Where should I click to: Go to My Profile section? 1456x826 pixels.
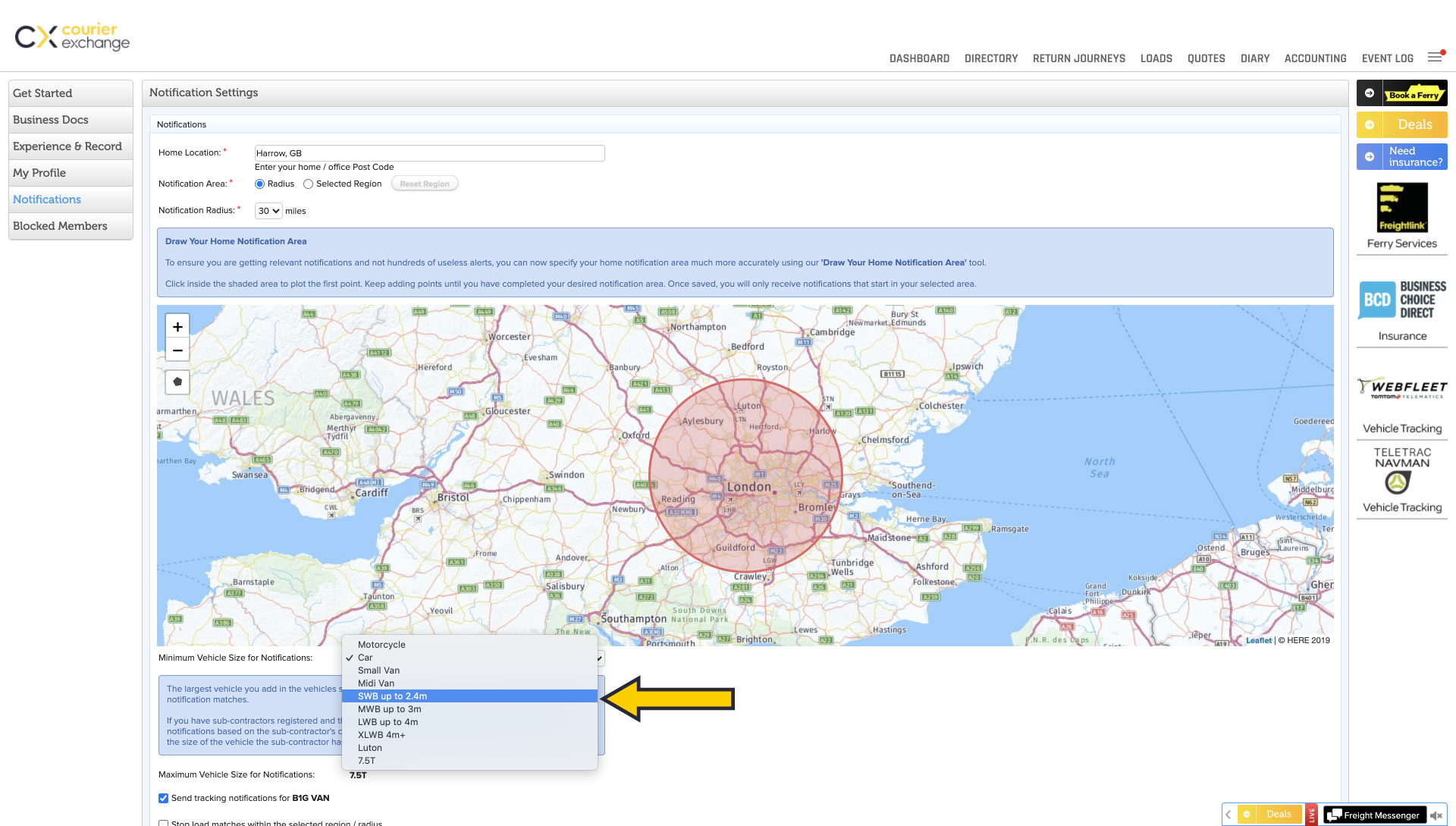point(71,173)
